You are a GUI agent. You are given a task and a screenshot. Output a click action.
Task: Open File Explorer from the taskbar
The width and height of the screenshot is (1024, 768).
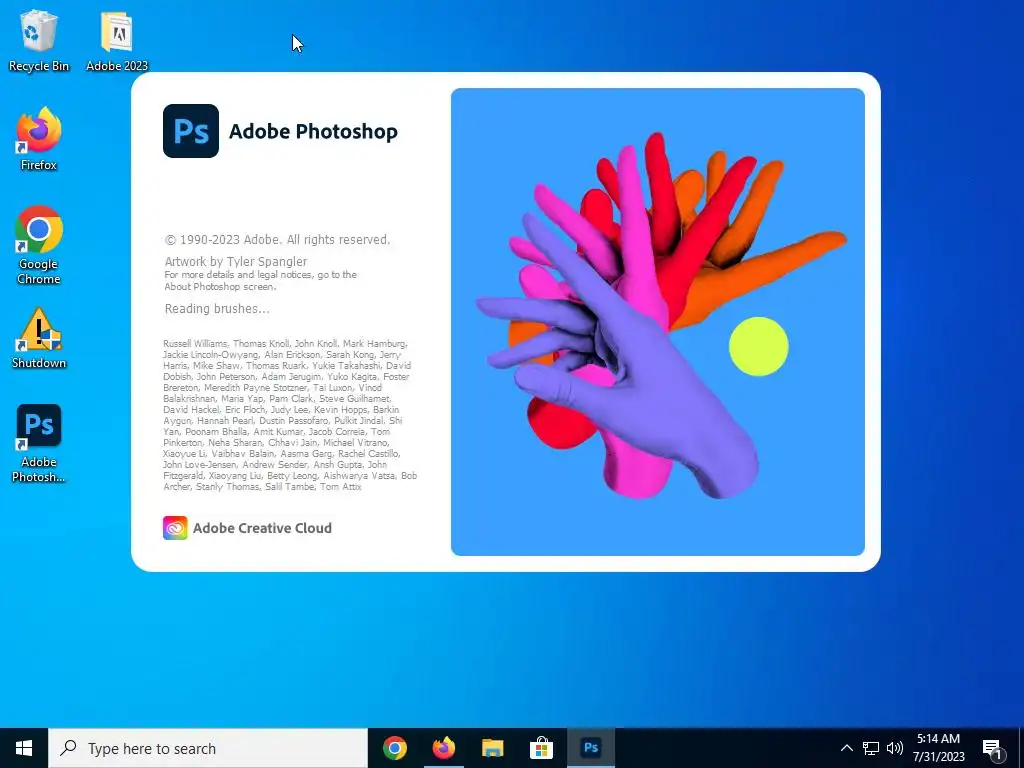pyautogui.click(x=492, y=748)
